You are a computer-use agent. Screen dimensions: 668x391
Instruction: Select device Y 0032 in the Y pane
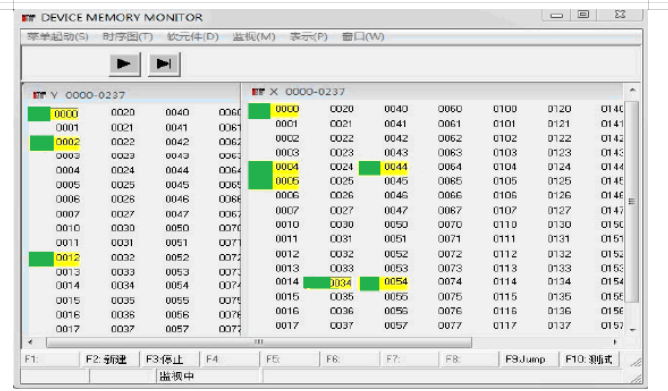[x=123, y=258]
